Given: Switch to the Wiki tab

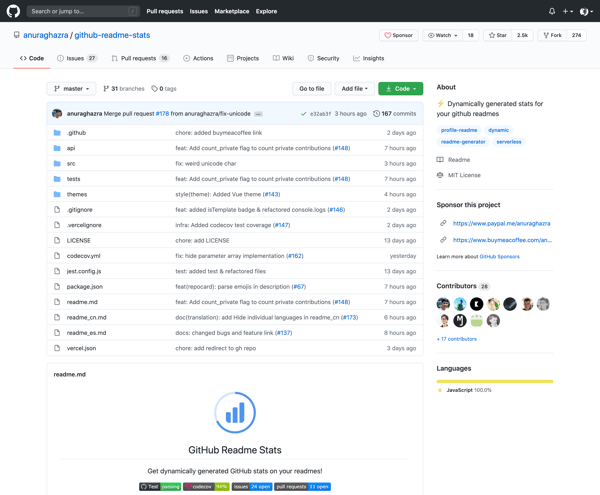Looking at the screenshot, I should 284,59.
